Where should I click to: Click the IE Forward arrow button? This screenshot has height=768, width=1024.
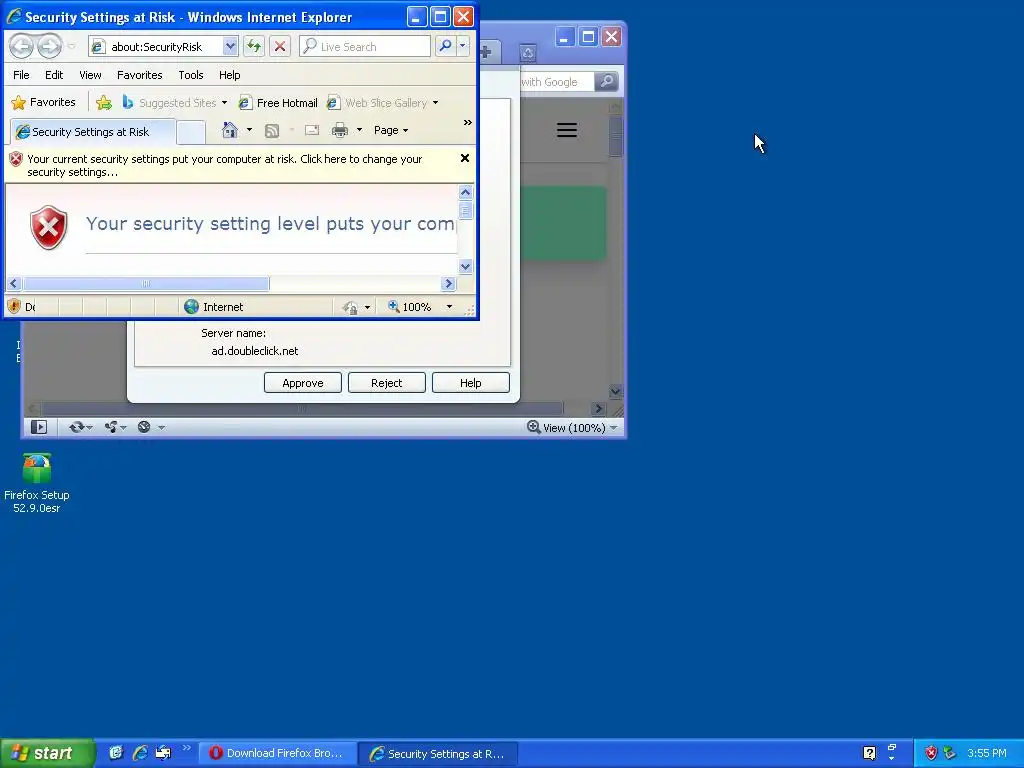(49, 46)
